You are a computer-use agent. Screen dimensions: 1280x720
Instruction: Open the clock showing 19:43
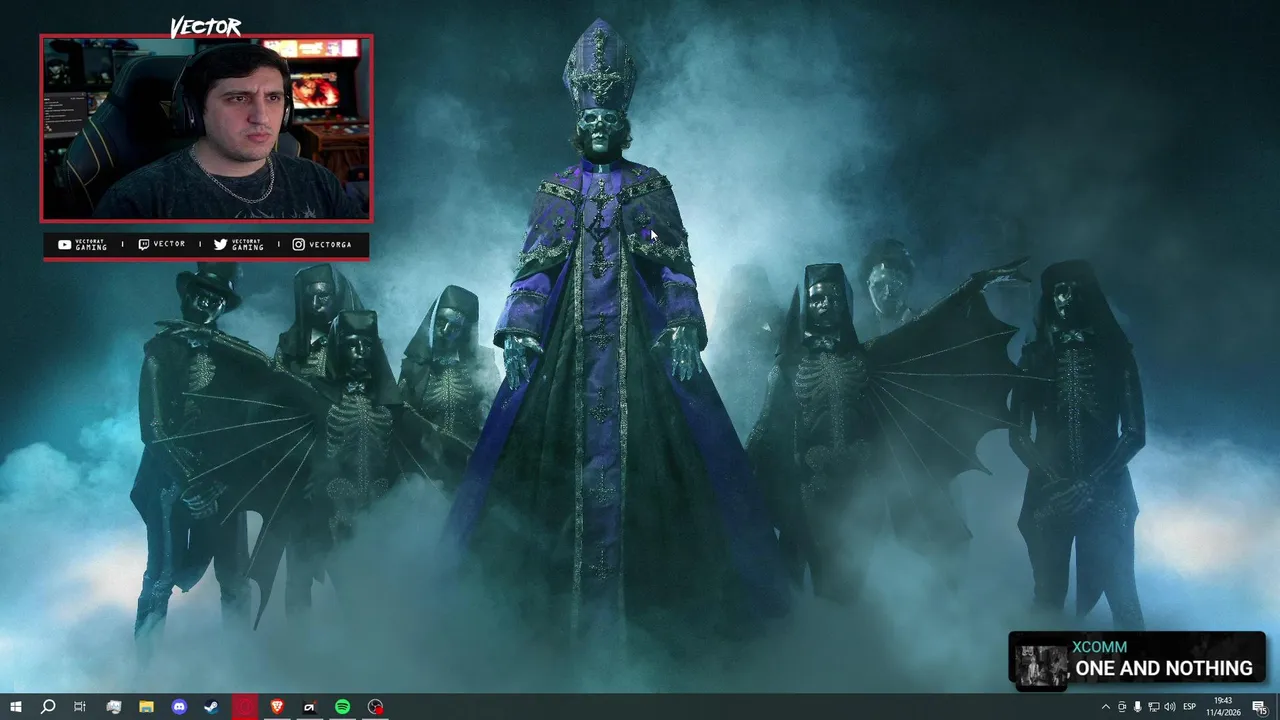click(x=1222, y=707)
